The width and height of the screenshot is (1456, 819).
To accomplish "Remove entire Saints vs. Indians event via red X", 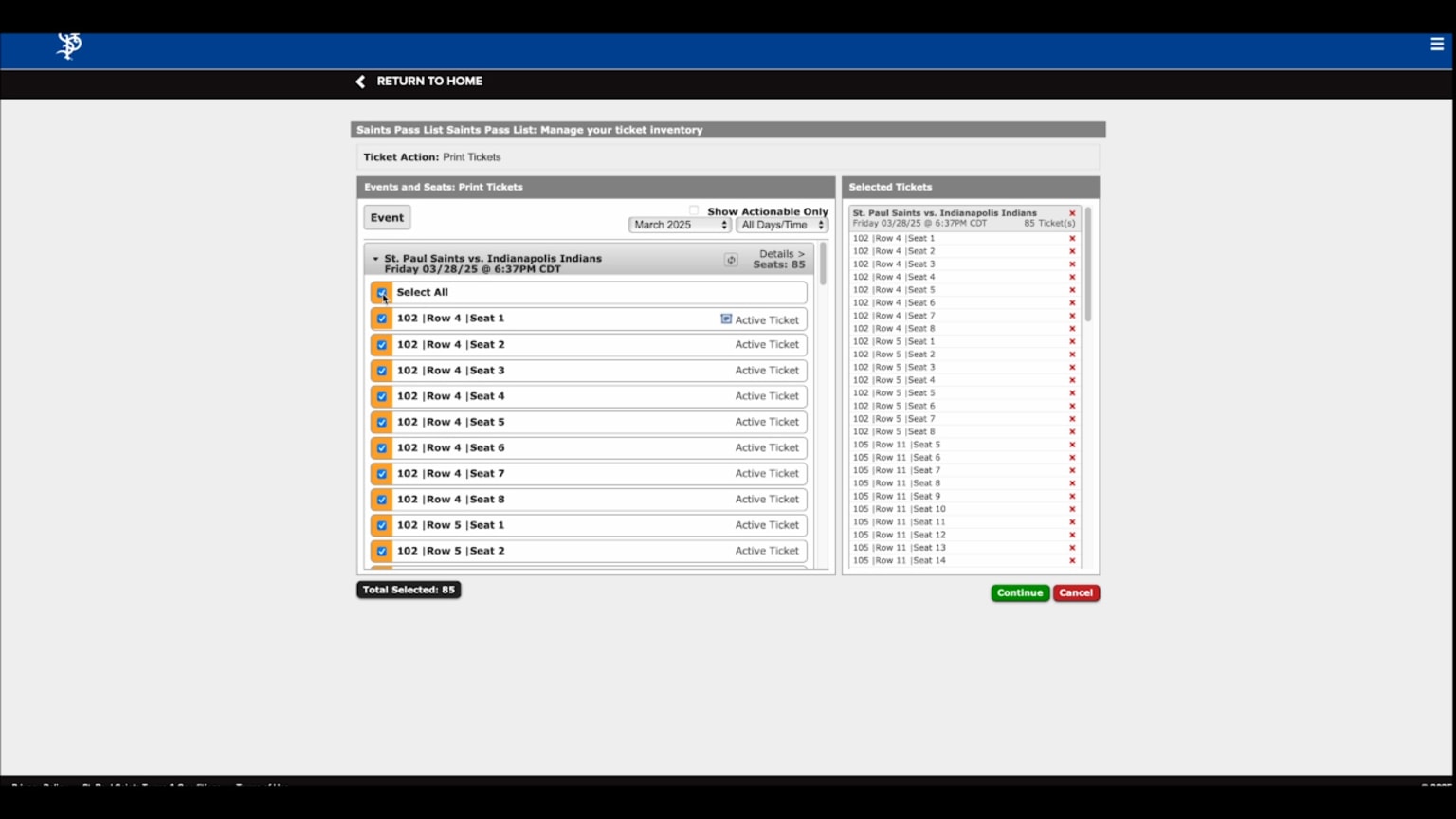I will pos(1072,214).
